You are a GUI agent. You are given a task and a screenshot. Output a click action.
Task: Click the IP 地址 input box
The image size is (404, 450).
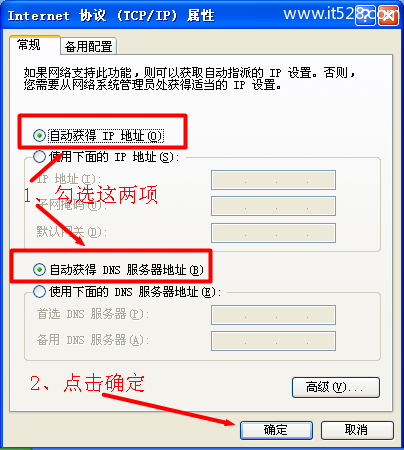pos(273,180)
